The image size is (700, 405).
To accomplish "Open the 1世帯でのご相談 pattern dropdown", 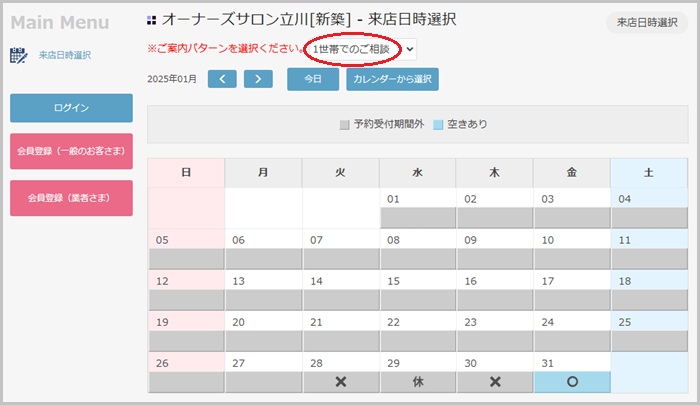I will (361, 49).
